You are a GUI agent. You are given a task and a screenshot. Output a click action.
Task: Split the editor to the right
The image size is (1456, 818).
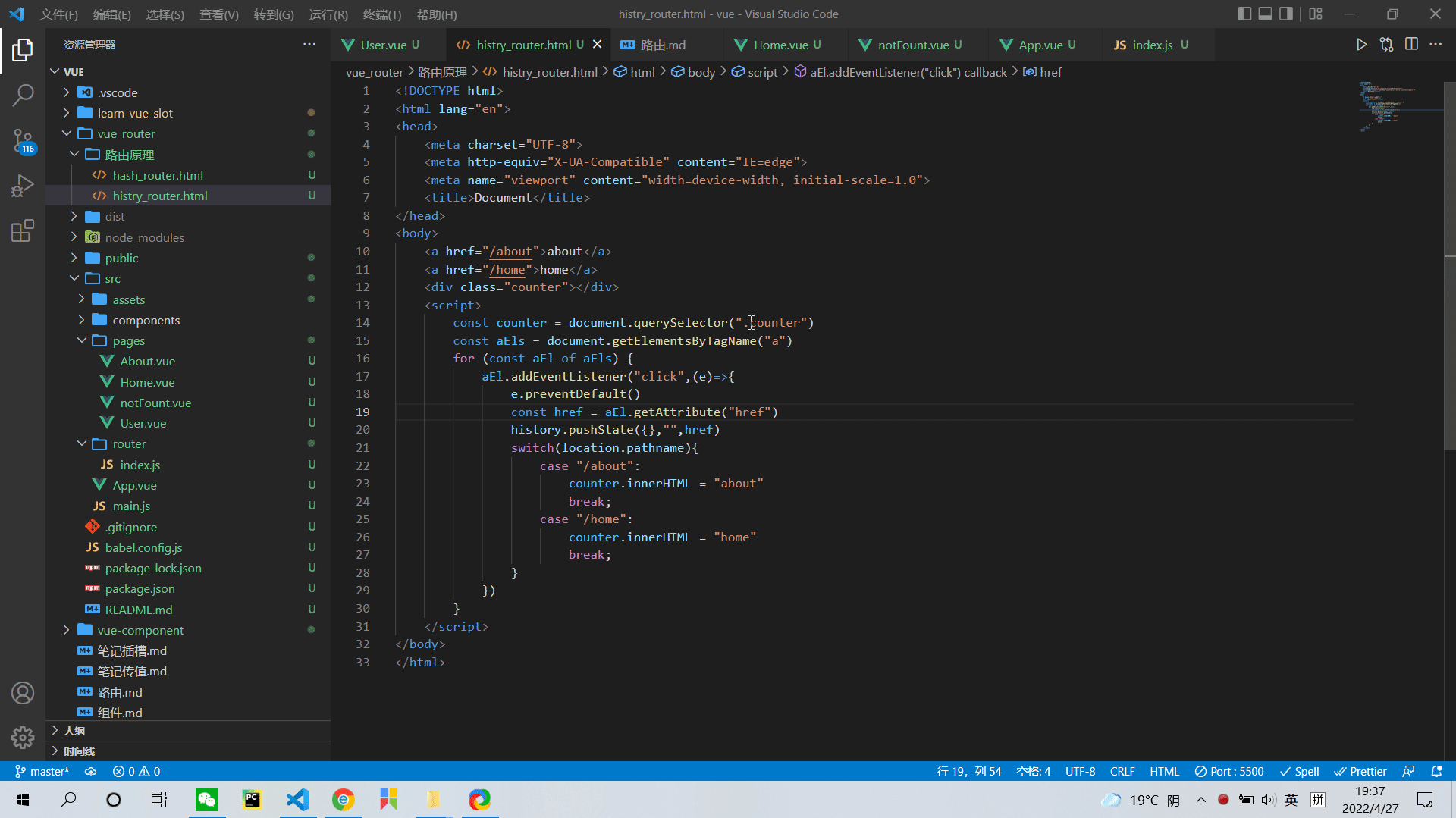[1411, 45]
